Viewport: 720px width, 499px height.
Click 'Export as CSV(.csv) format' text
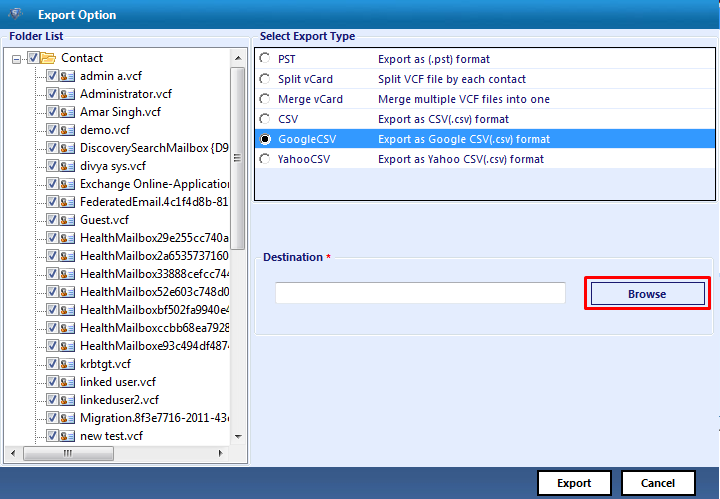point(444,119)
